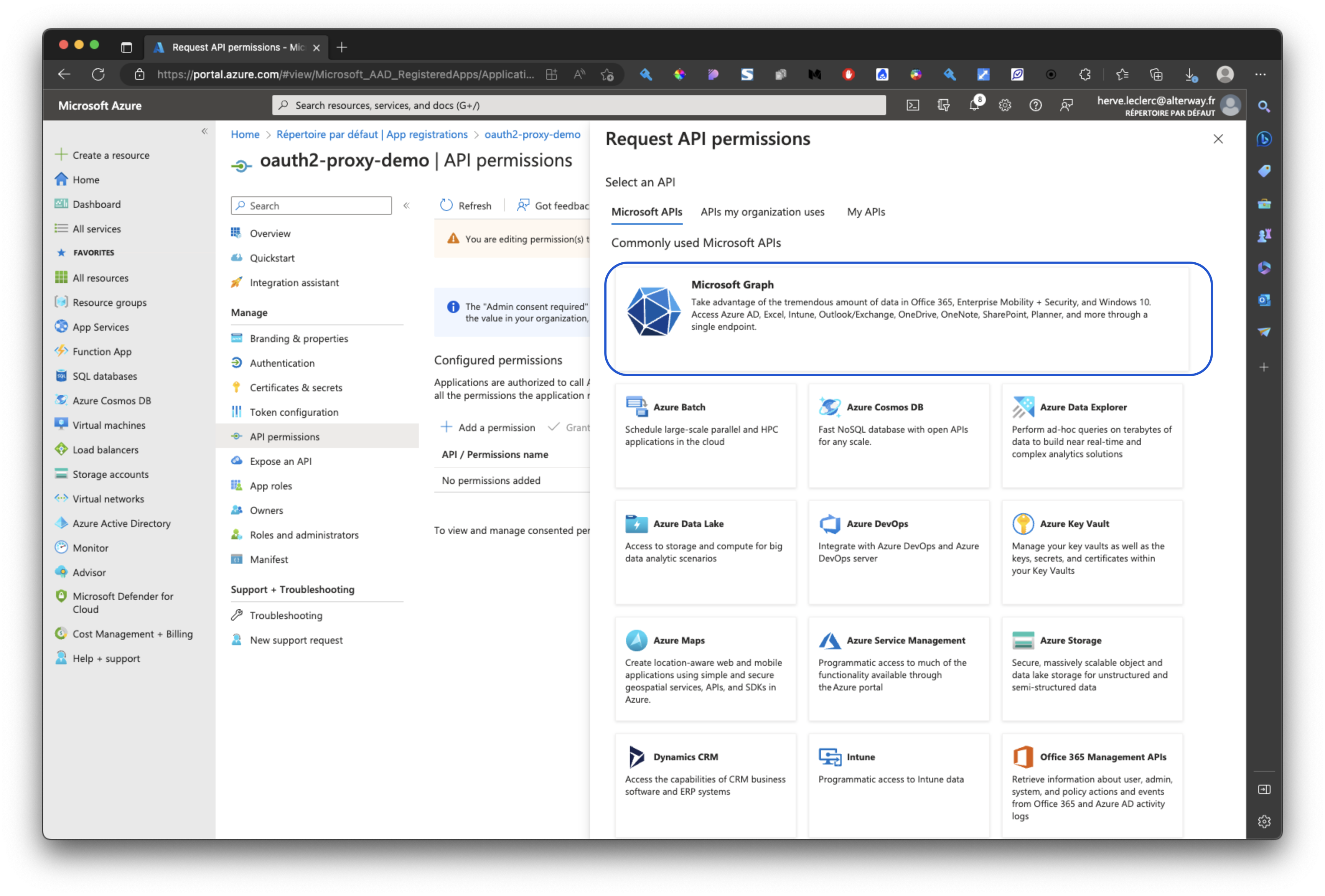Collapse the app registration resource menu
The height and width of the screenshot is (896, 1325).
tap(407, 206)
